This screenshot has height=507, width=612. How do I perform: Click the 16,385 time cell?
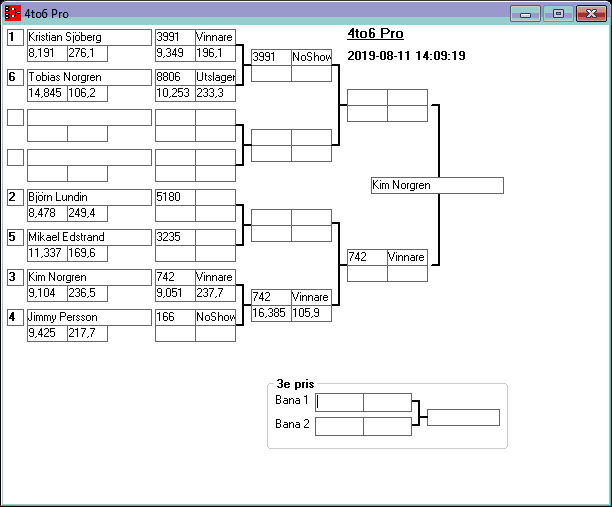[270, 313]
